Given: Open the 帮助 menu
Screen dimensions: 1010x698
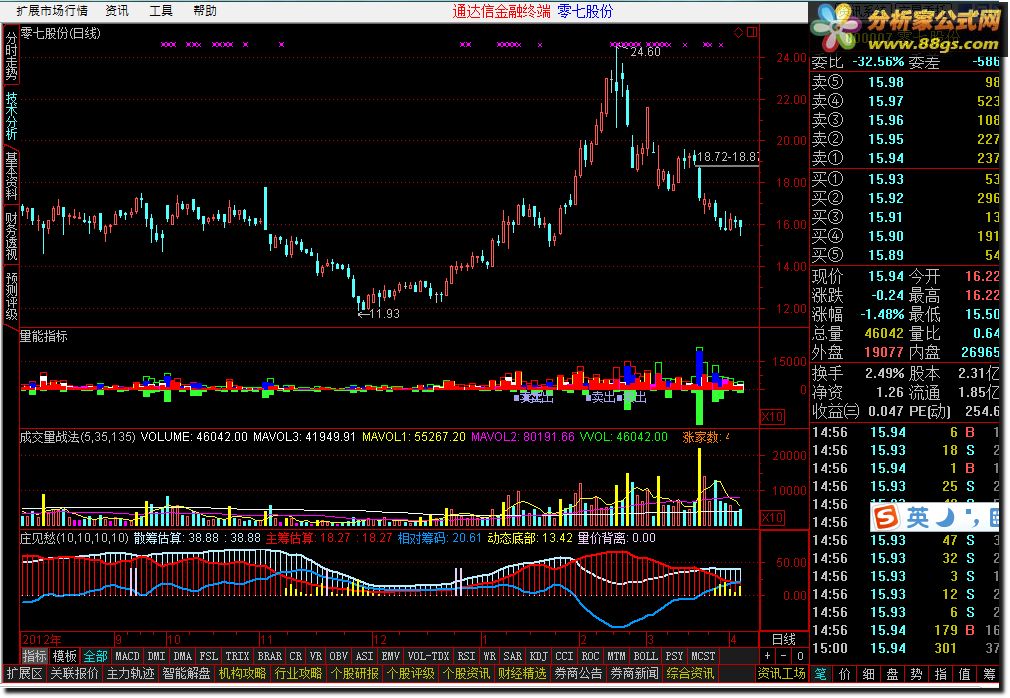Looking at the screenshot, I should coord(204,10).
